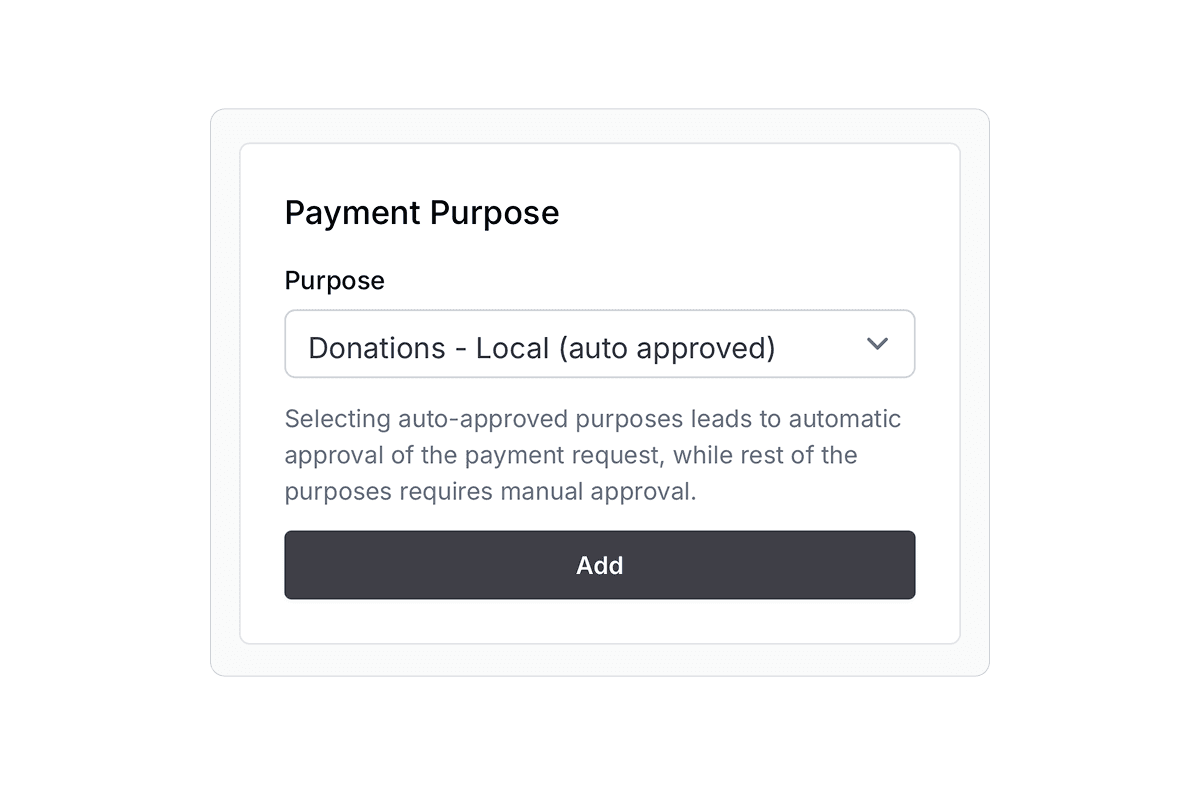
Task: Open the Purpose dropdown
Action: [x=598, y=344]
